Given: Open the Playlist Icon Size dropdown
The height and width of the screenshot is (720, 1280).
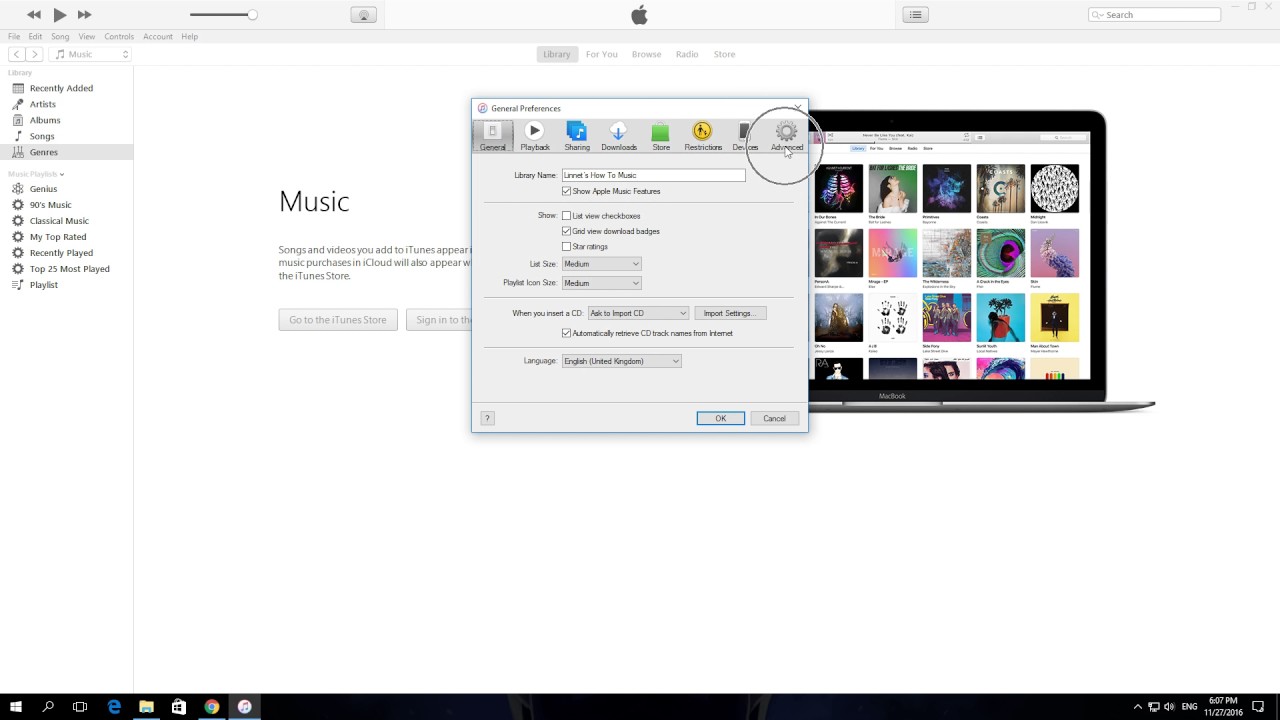Looking at the screenshot, I should pyautogui.click(x=601, y=283).
